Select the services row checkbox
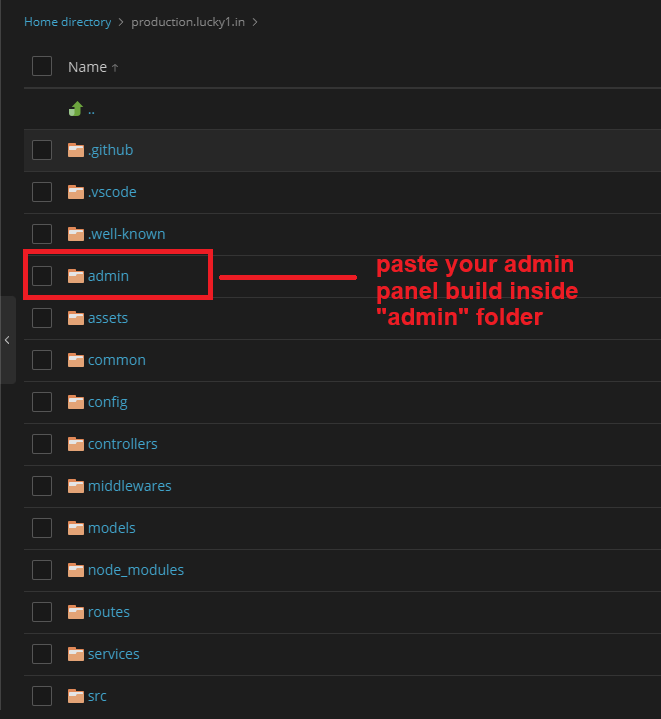The height and width of the screenshot is (719, 661). [x=42, y=654]
